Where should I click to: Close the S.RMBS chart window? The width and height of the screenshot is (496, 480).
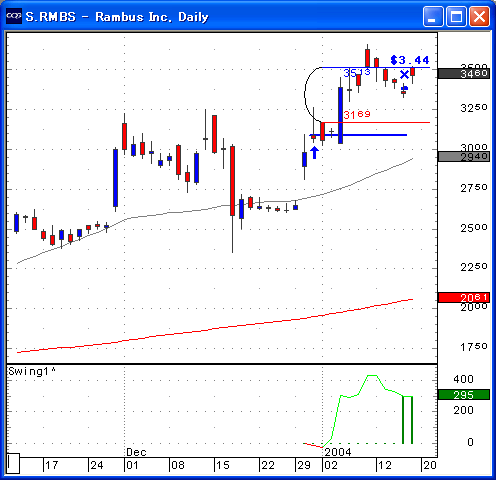click(479, 16)
